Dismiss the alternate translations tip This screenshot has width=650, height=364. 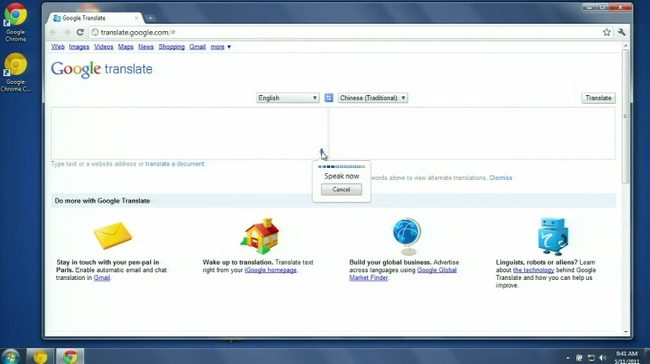501,178
